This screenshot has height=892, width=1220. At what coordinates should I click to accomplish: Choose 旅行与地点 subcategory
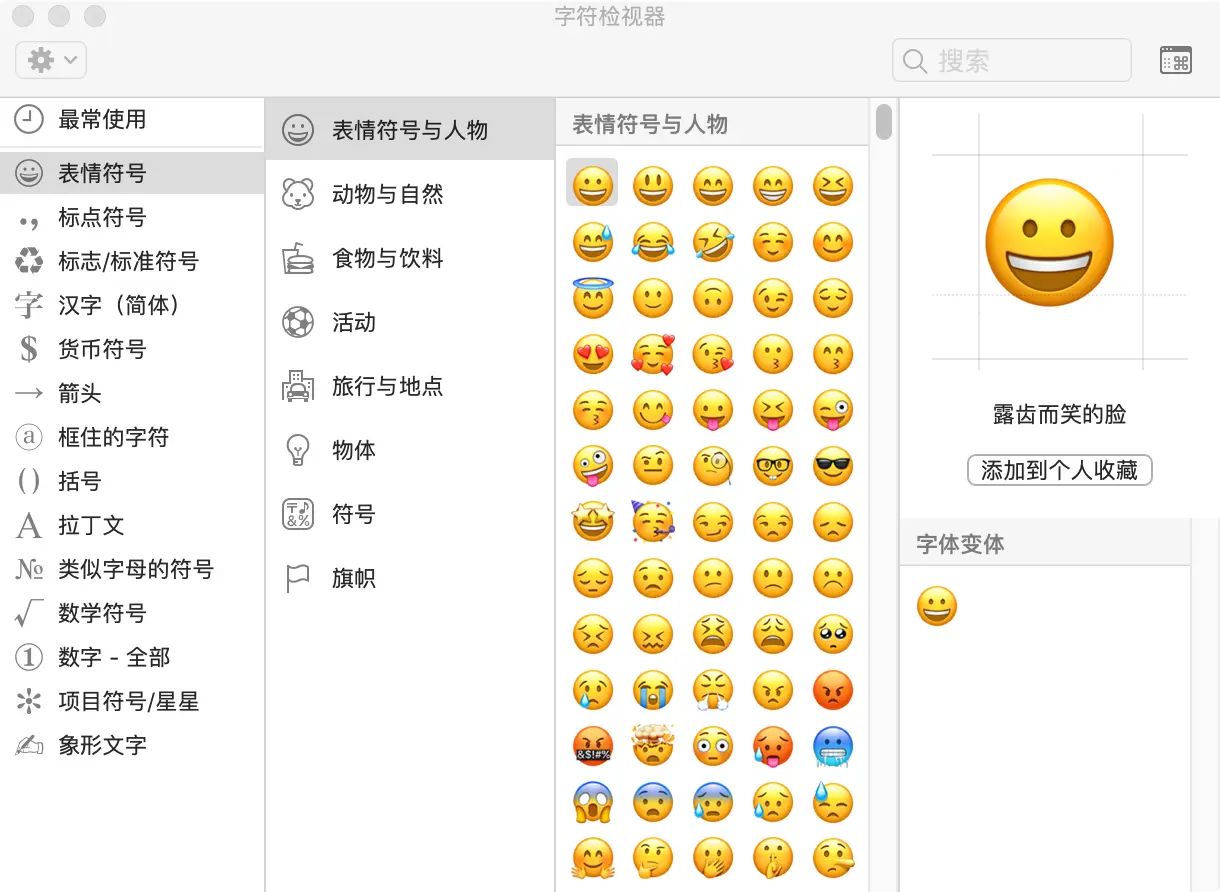pyautogui.click(x=410, y=386)
